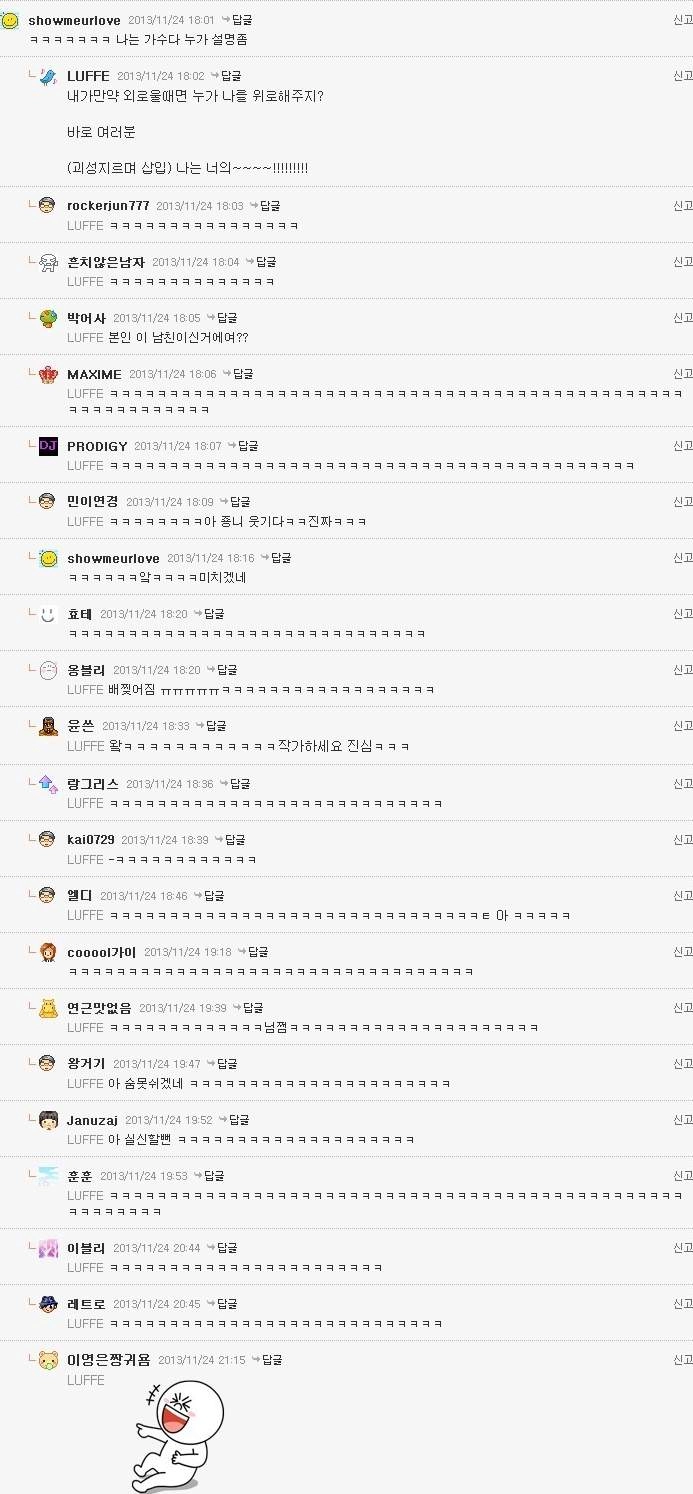Click 답글 next to rockerjun777's comment
This screenshot has height=1494, width=693.
(265, 206)
